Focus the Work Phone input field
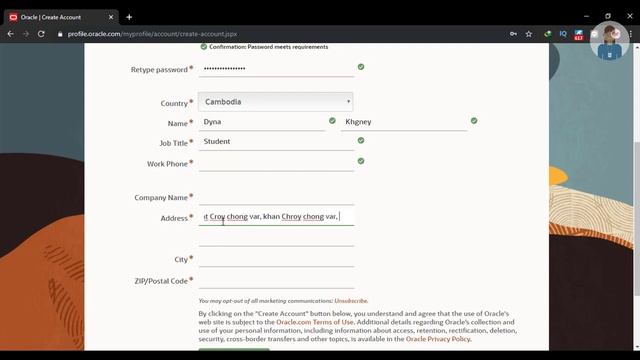The width and height of the screenshot is (640, 360). pos(276,163)
